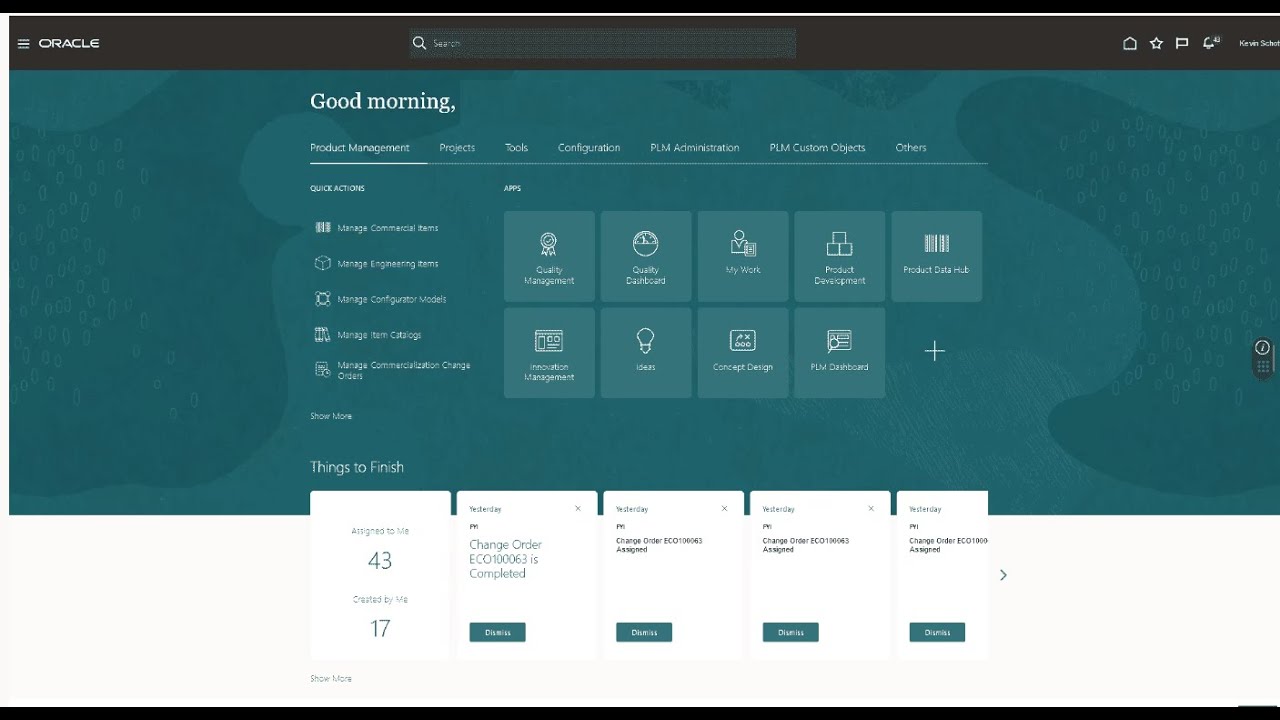Click the Oracle logo

(69, 44)
